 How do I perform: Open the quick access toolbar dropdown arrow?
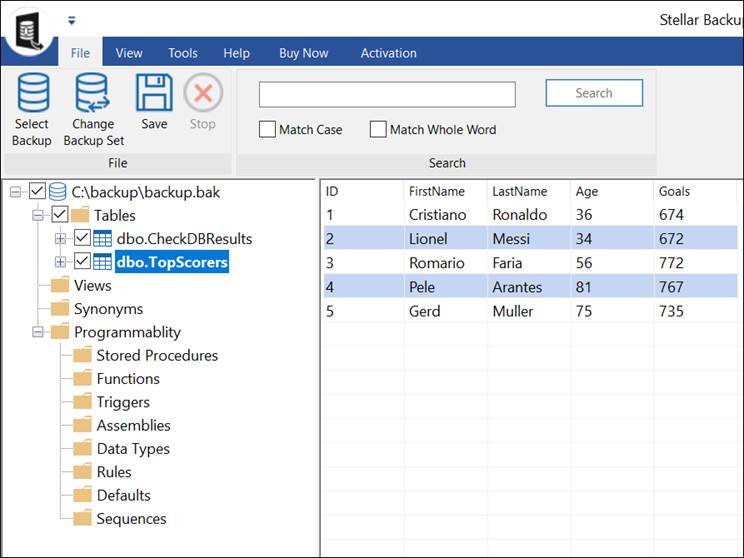(x=71, y=20)
